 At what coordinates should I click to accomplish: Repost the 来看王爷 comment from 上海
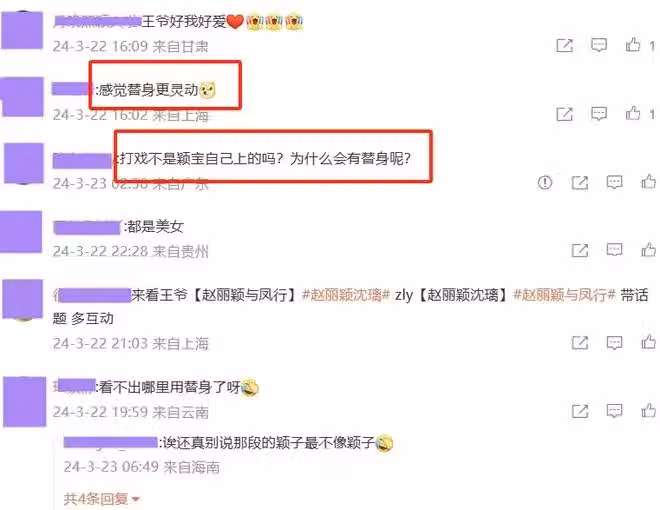coord(580,343)
